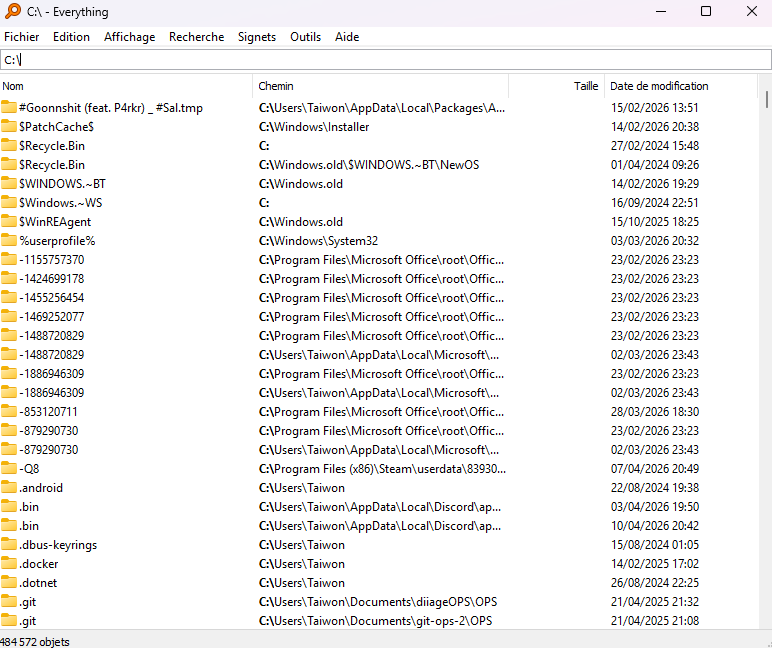The image size is (772, 648).
Task: Select folder icon next to -Q8
Action: pyautogui.click(x=9, y=469)
